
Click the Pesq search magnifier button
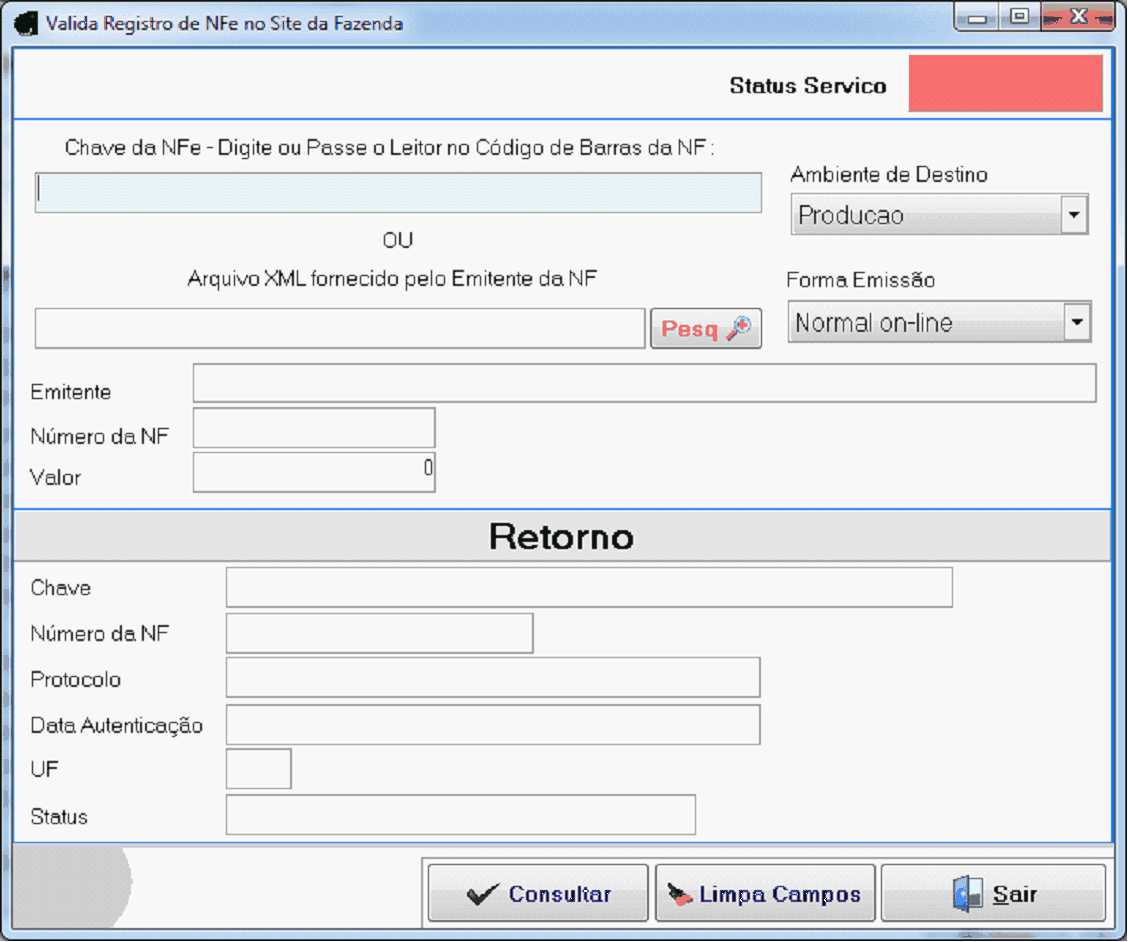(x=705, y=329)
